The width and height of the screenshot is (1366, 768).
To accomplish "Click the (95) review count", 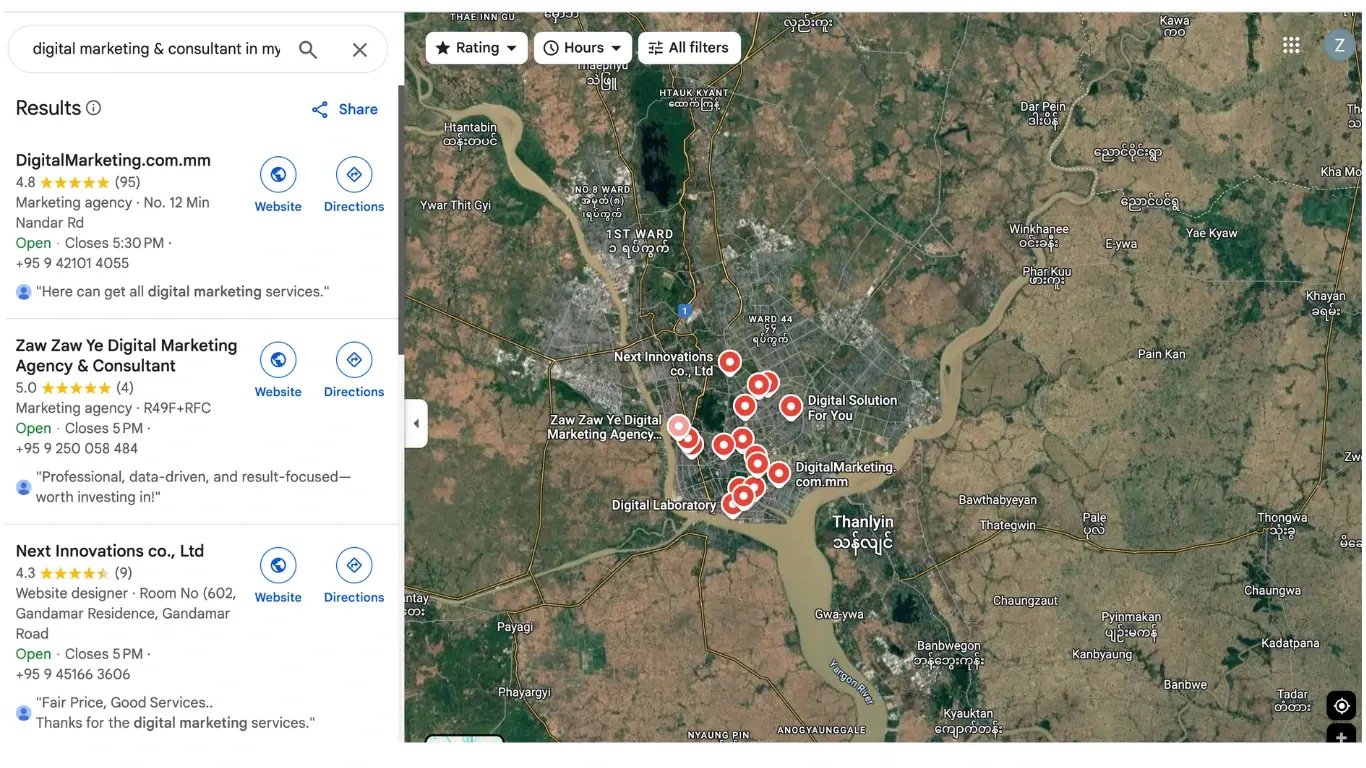I will [127, 182].
